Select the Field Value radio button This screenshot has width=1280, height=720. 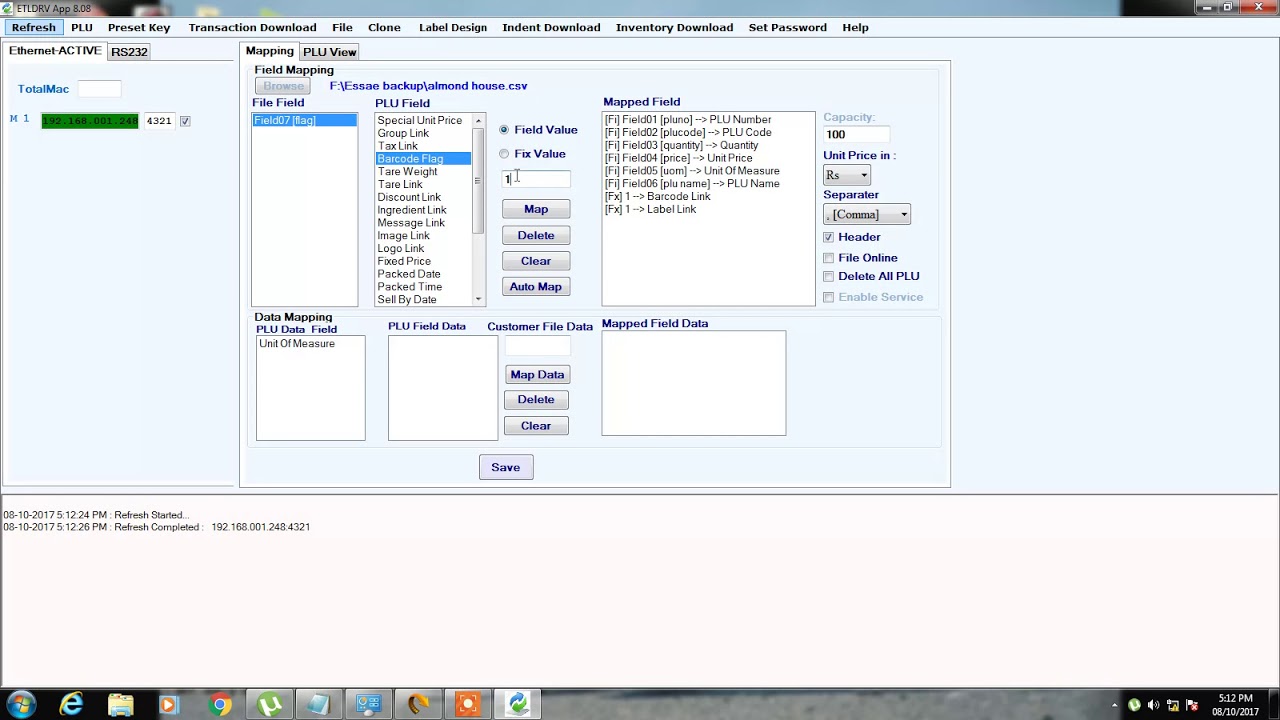(504, 130)
